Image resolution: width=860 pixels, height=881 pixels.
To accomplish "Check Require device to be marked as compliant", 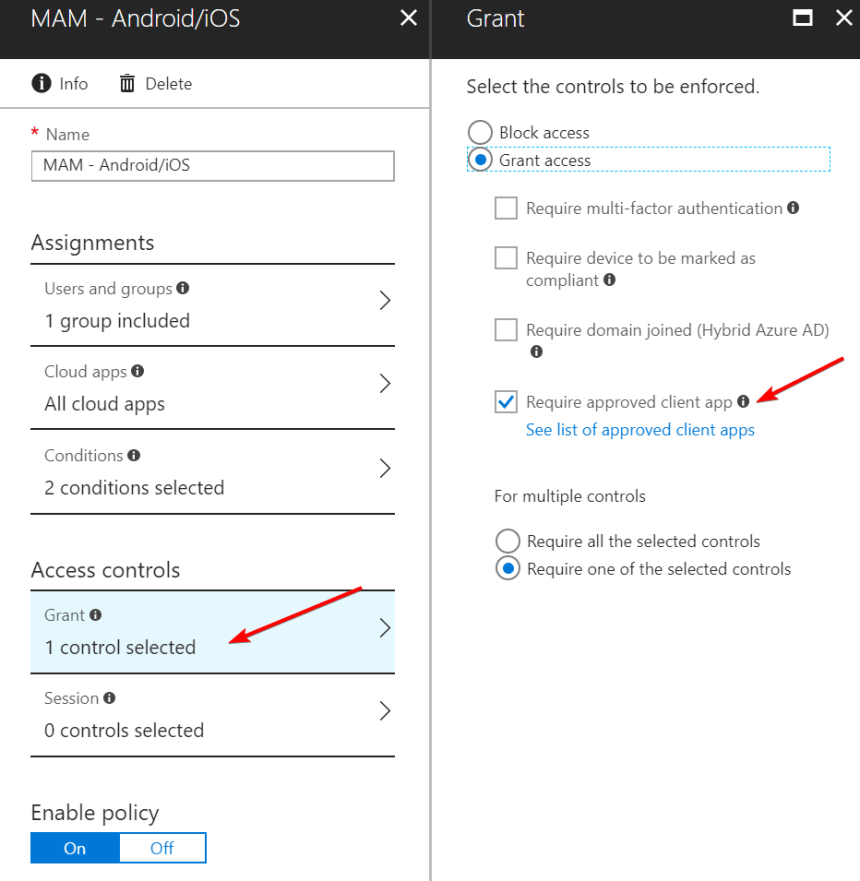I will tap(506, 258).
